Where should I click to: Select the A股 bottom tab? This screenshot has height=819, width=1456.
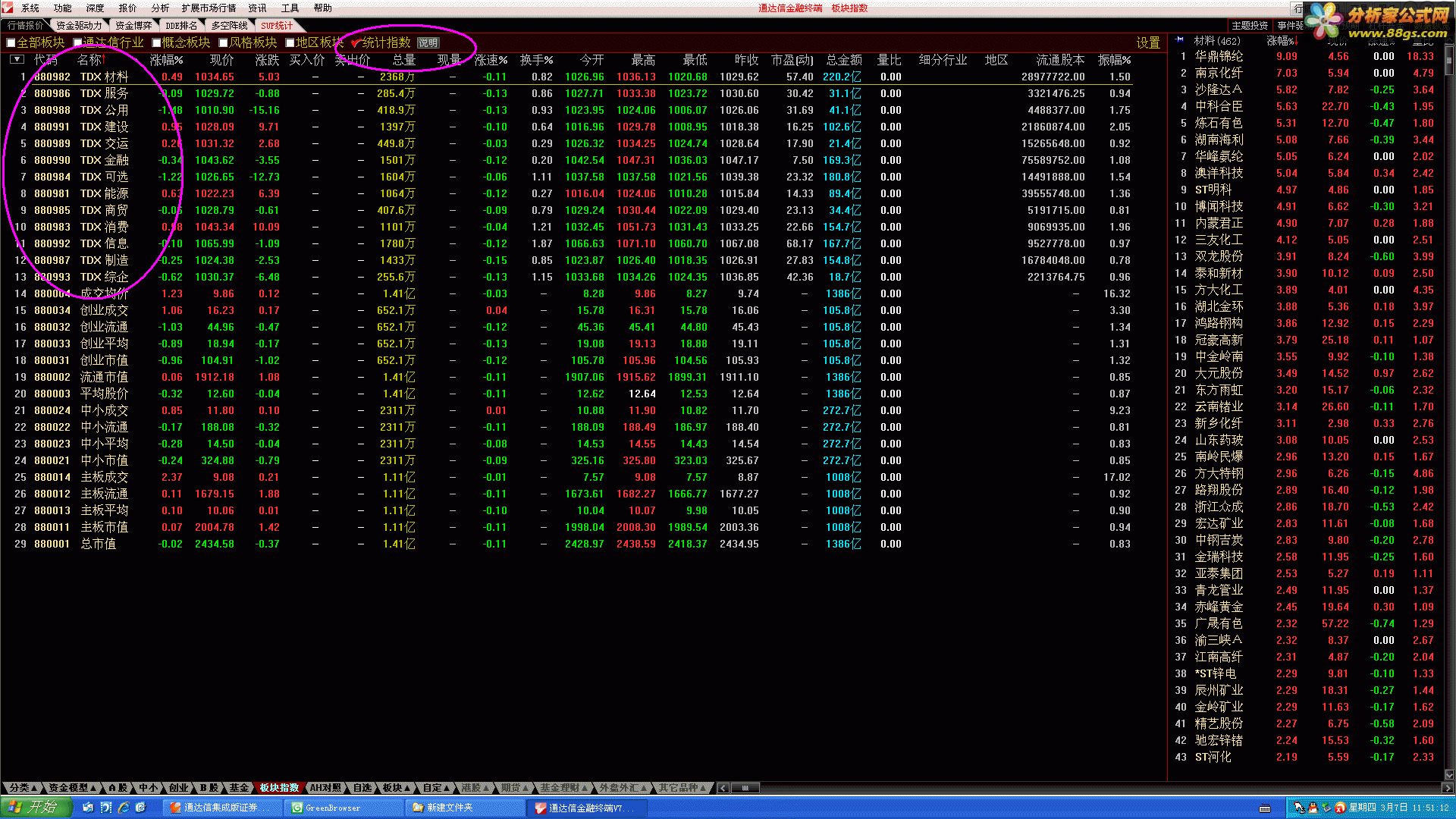click(118, 788)
